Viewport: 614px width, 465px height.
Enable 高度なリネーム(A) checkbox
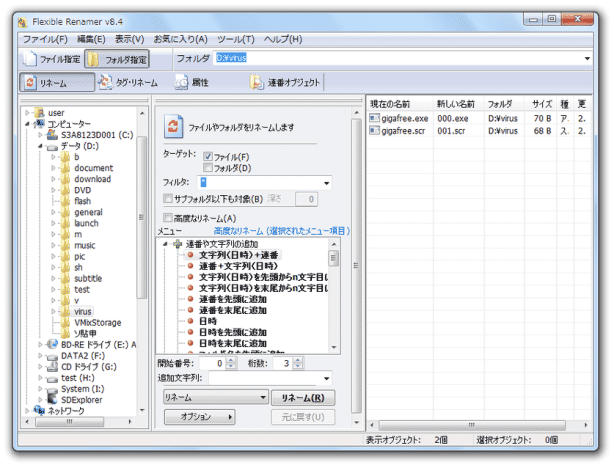tap(168, 218)
